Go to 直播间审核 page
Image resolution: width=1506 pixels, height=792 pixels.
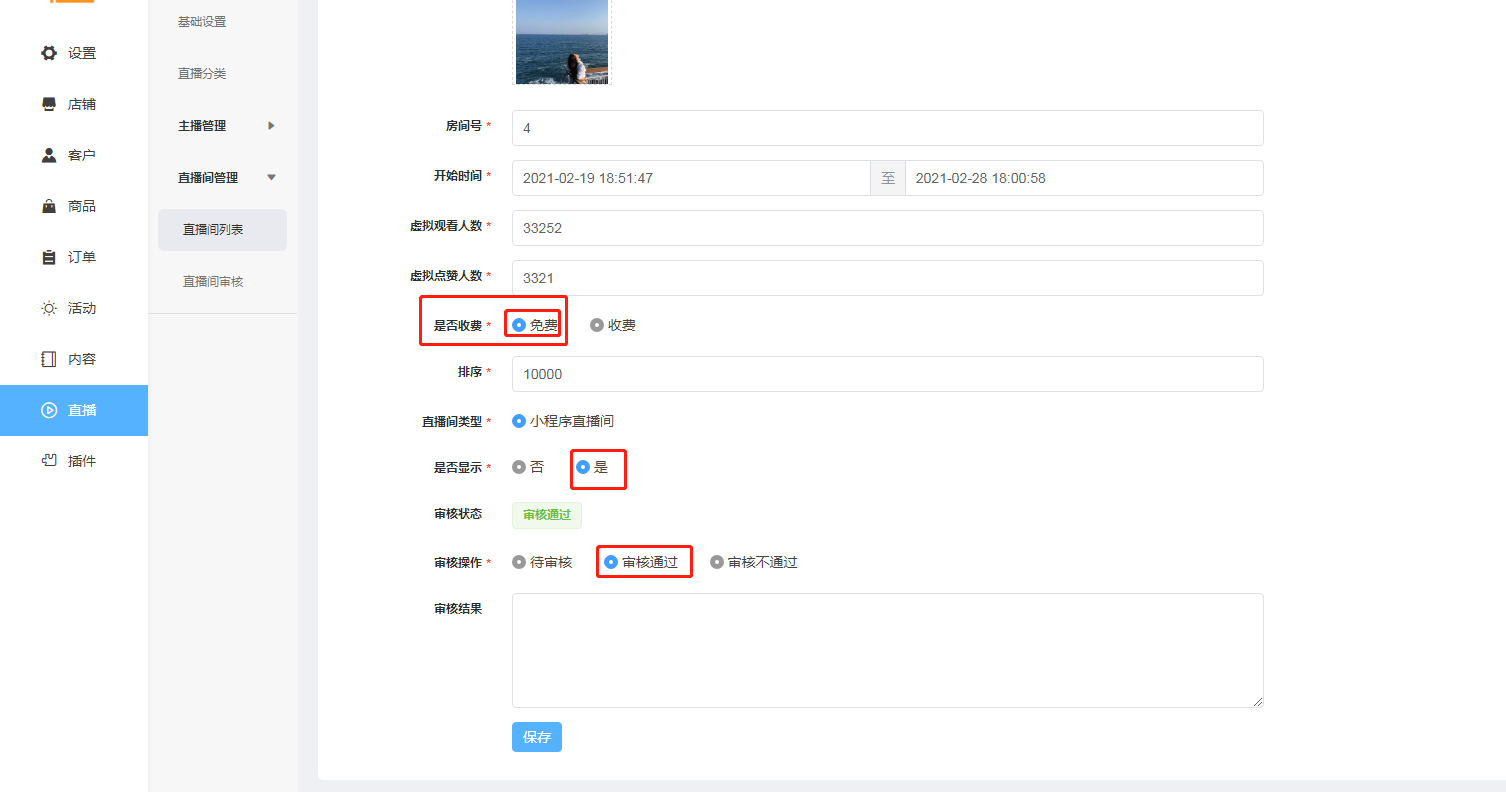212,282
